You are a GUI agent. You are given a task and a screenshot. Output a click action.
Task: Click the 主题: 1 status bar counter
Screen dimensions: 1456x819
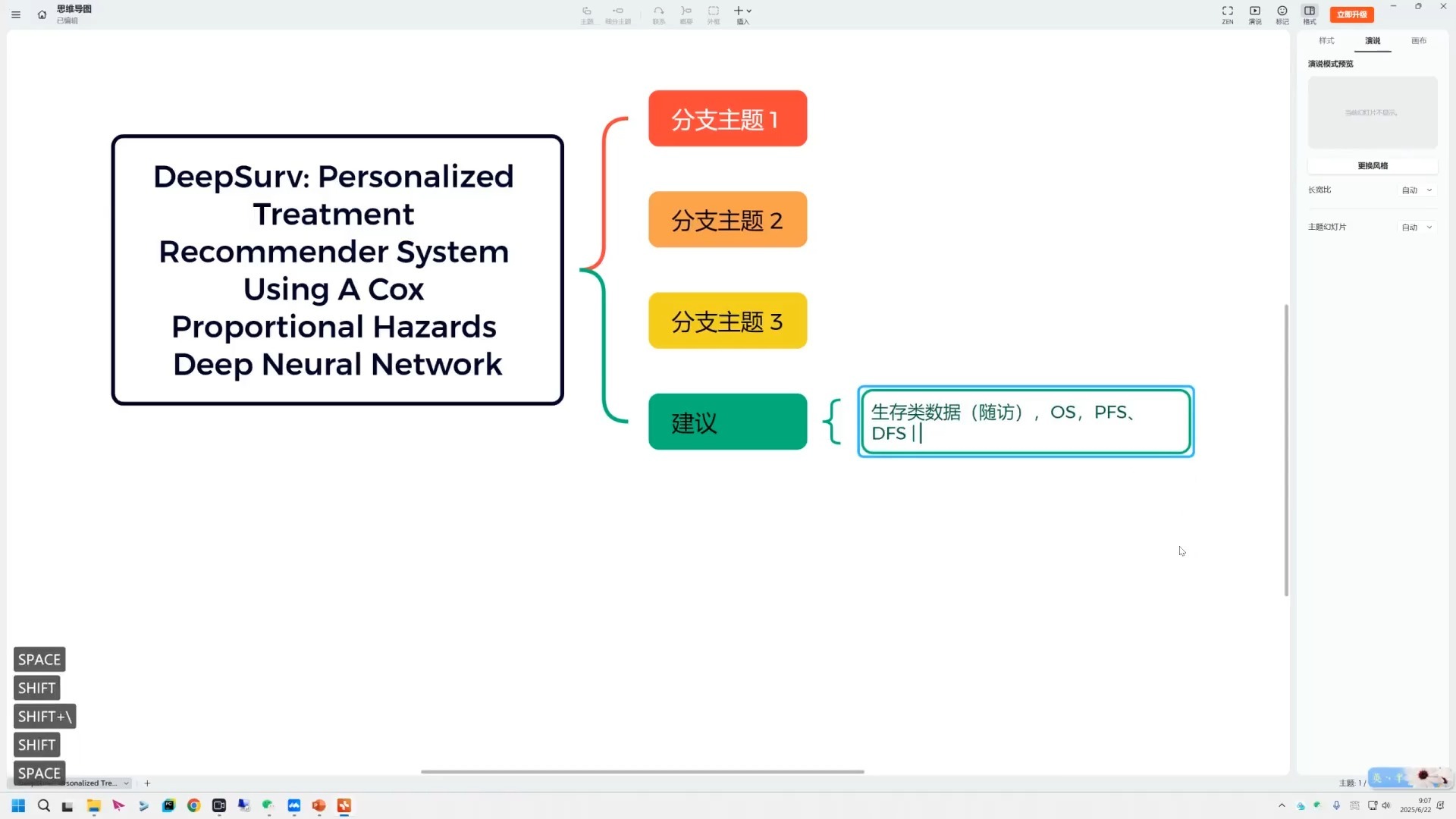pyautogui.click(x=1351, y=783)
